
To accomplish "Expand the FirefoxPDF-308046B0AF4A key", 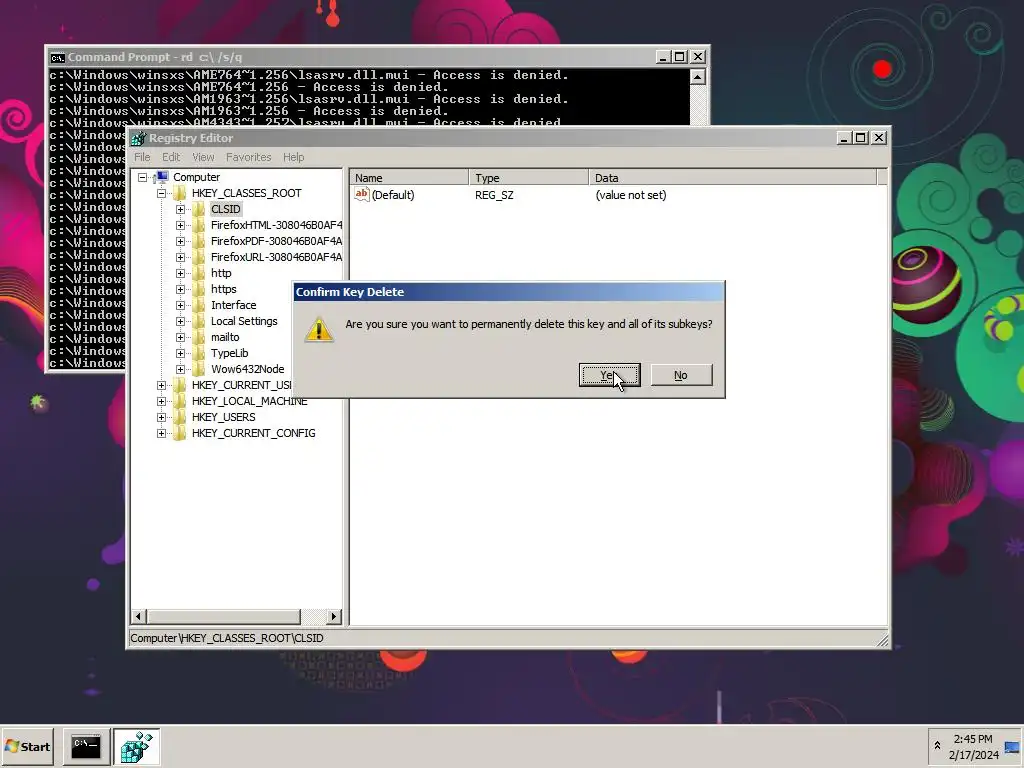I will click(180, 241).
